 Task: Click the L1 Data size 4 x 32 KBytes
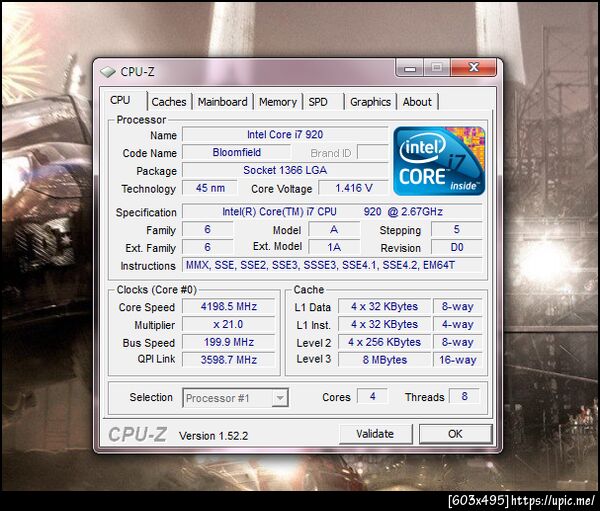(x=385, y=307)
